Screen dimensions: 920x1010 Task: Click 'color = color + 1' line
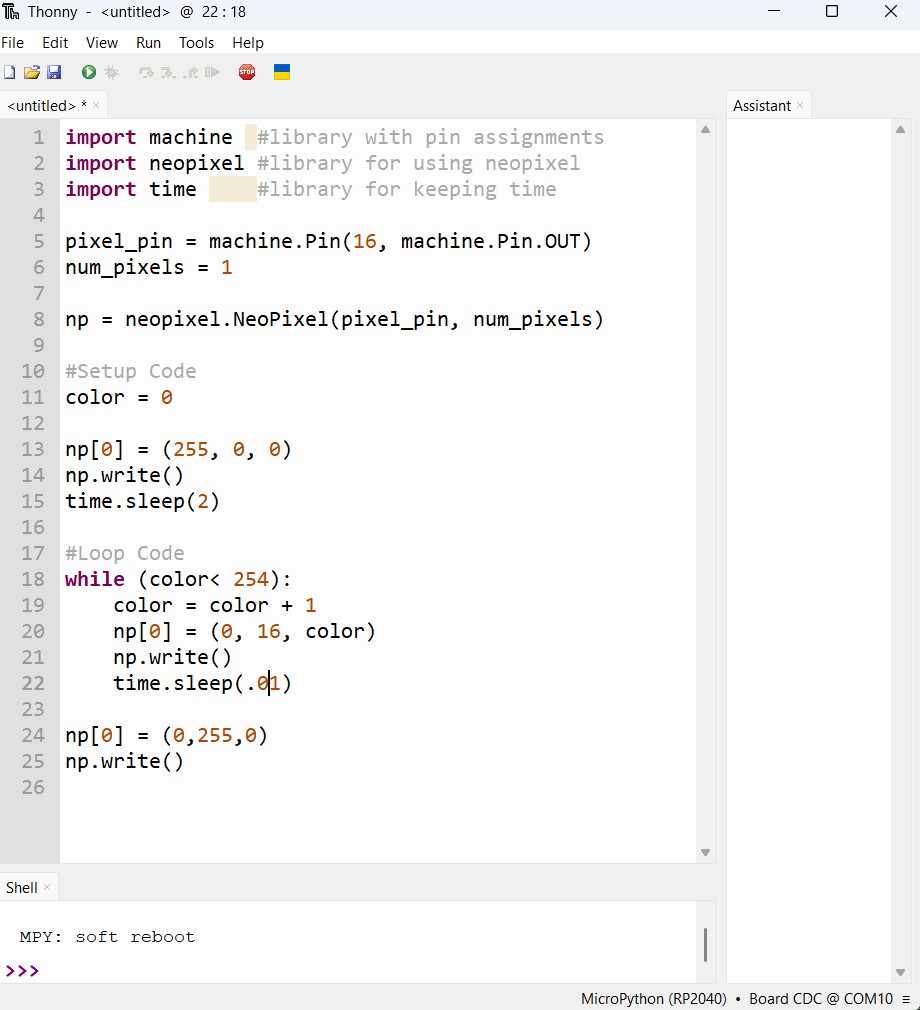pos(215,605)
